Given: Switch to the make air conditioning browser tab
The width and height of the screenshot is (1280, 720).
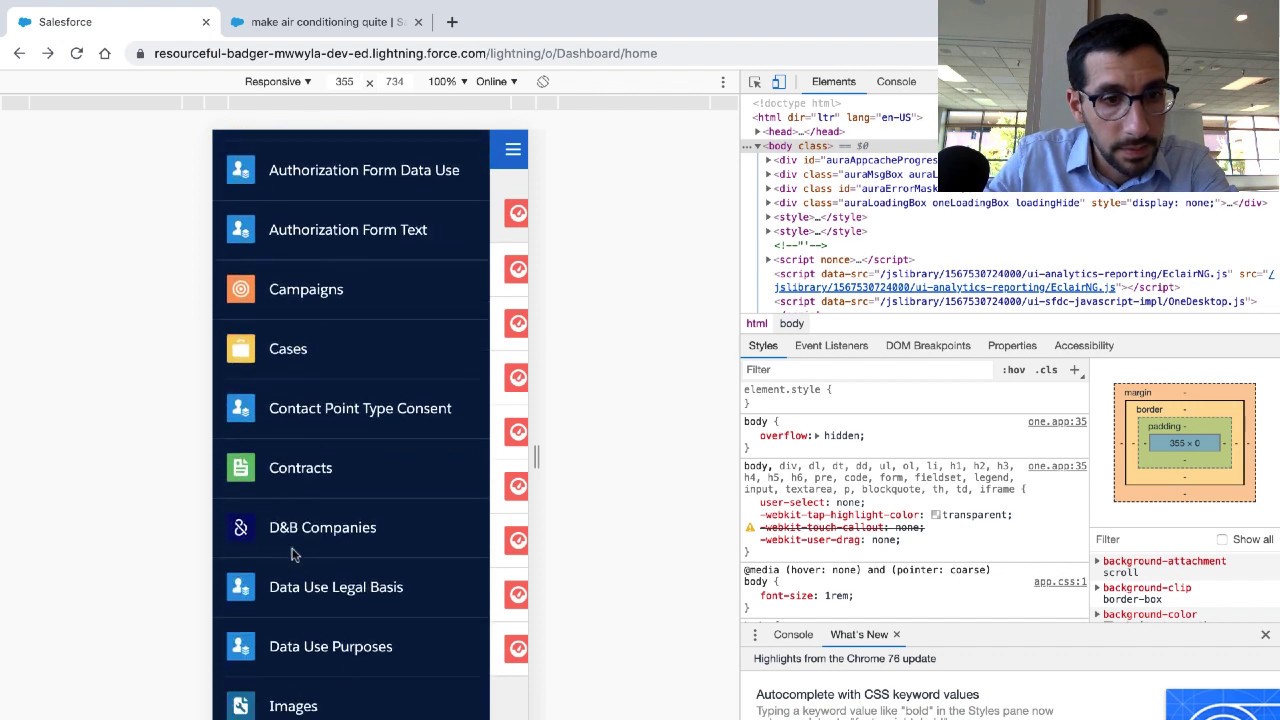Looking at the screenshot, I should tap(328, 22).
